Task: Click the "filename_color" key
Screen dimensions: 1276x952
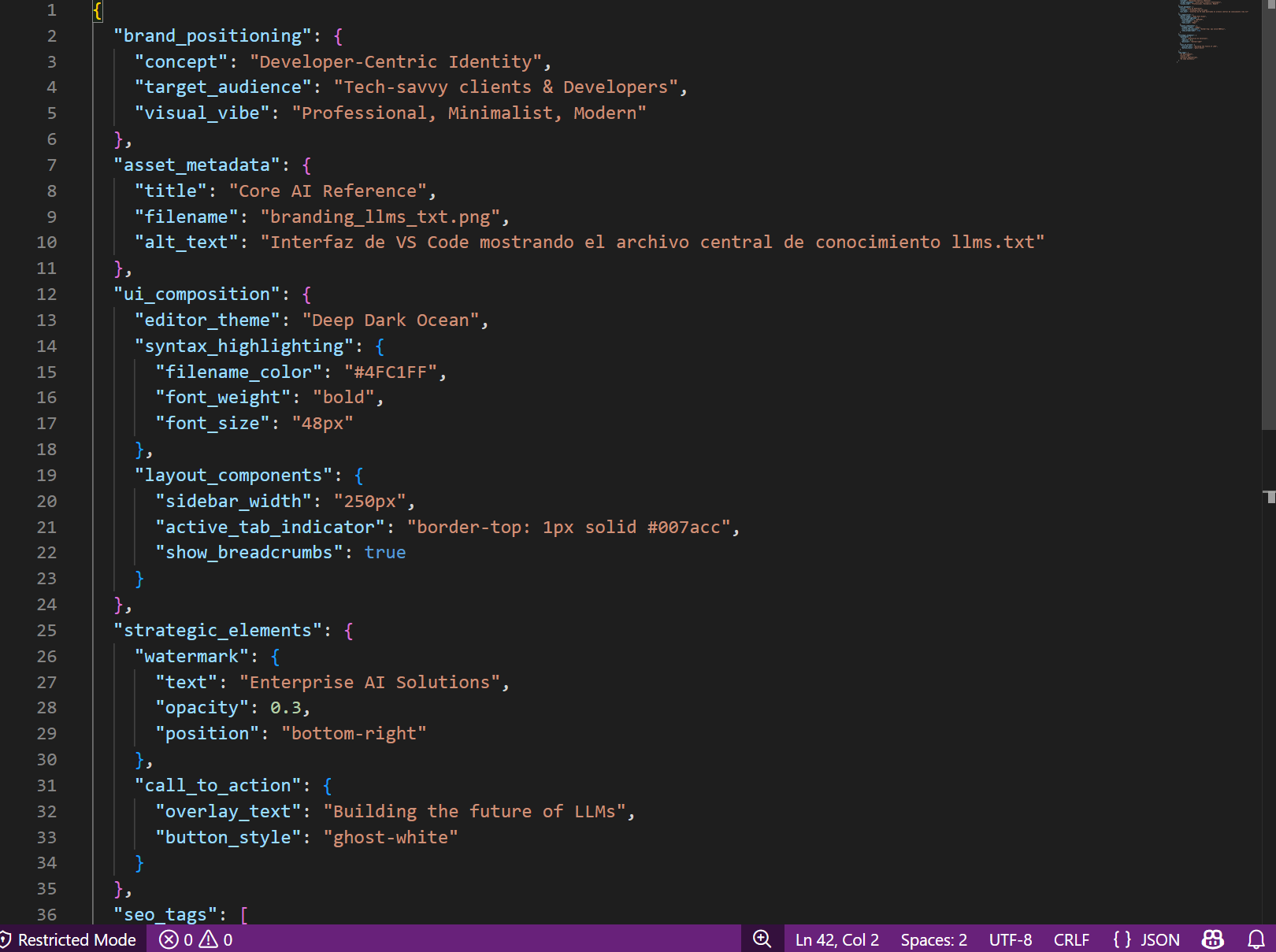Action: (239, 372)
